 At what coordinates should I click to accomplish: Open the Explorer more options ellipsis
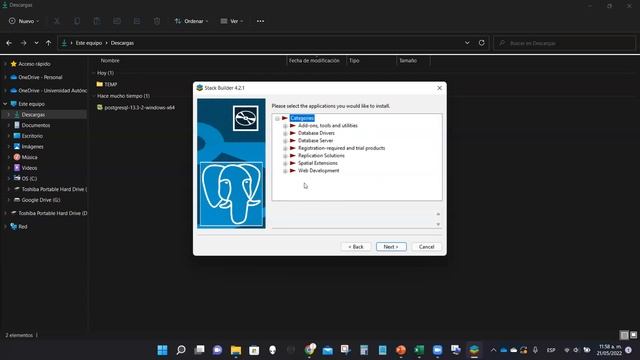(x=260, y=21)
